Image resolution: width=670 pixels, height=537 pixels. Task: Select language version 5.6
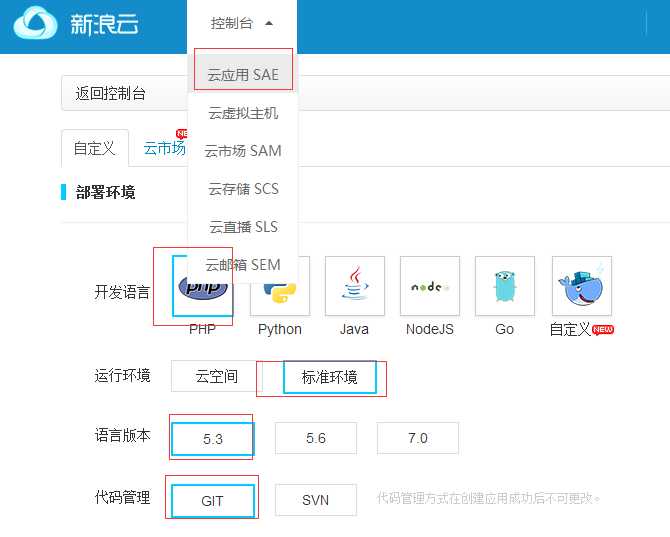point(316,438)
